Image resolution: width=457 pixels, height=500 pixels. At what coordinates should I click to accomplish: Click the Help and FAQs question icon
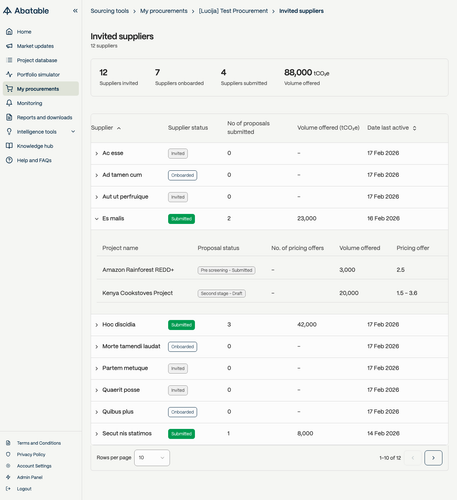(x=9, y=160)
